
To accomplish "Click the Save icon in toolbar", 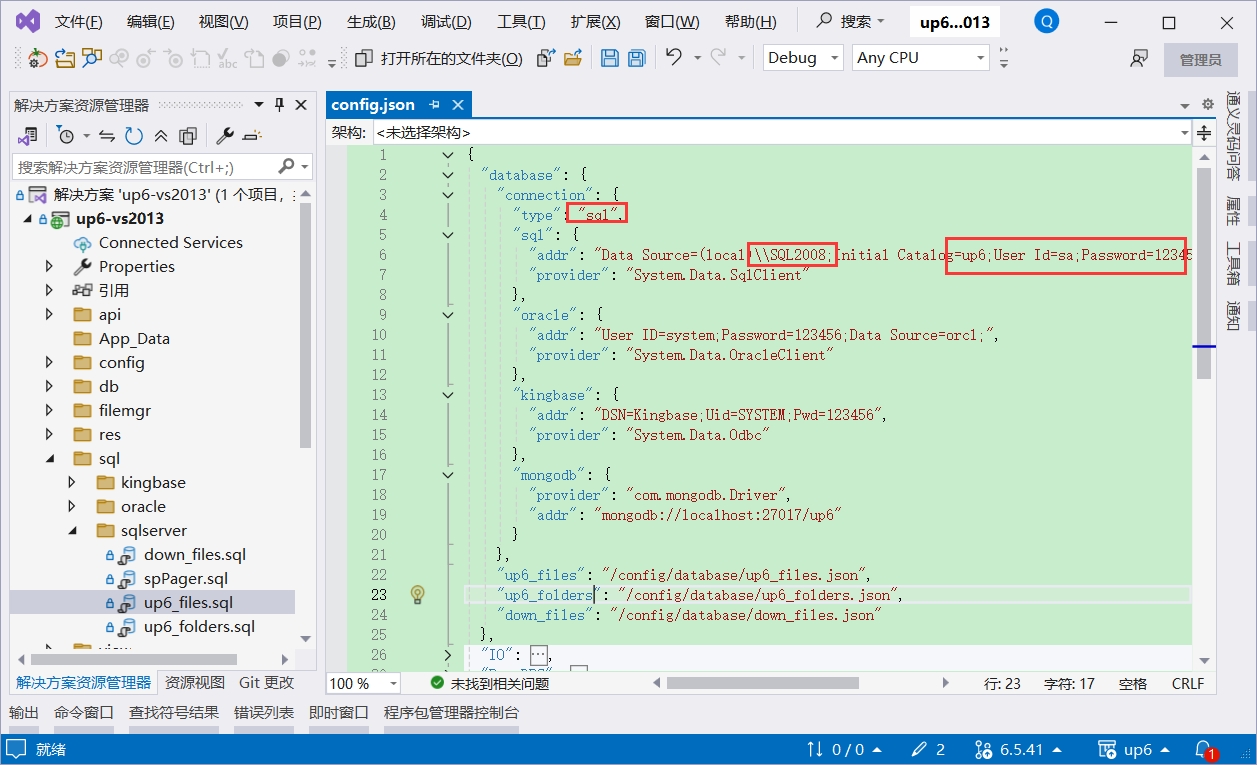I will coord(609,58).
